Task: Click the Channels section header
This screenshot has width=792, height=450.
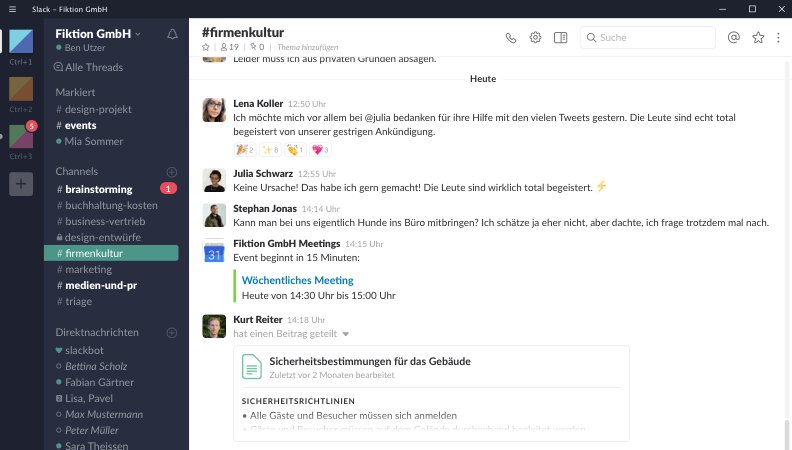Action: click(77, 171)
